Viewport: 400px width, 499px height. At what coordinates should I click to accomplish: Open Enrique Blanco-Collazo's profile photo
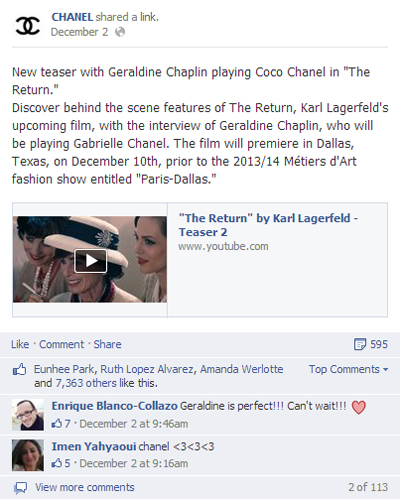click(x=28, y=414)
